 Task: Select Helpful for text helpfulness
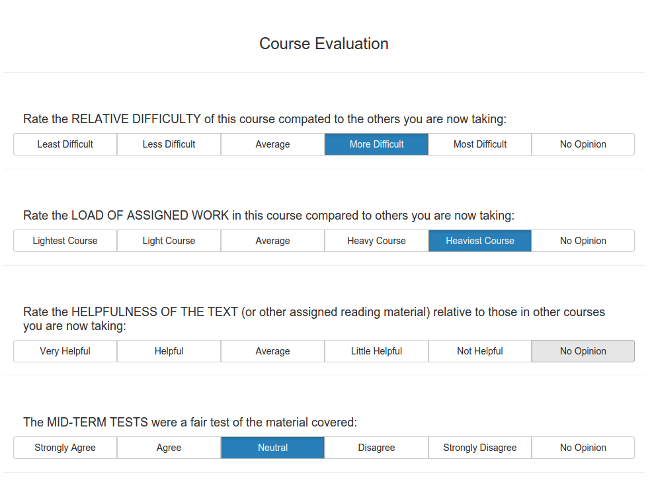(169, 351)
